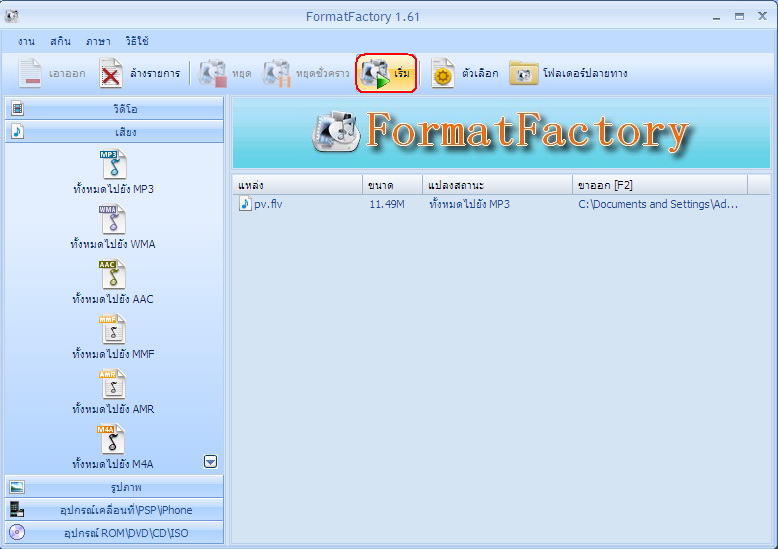Open Options (ตัวเลือก) gear icon

pyautogui.click(x=443, y=73)
